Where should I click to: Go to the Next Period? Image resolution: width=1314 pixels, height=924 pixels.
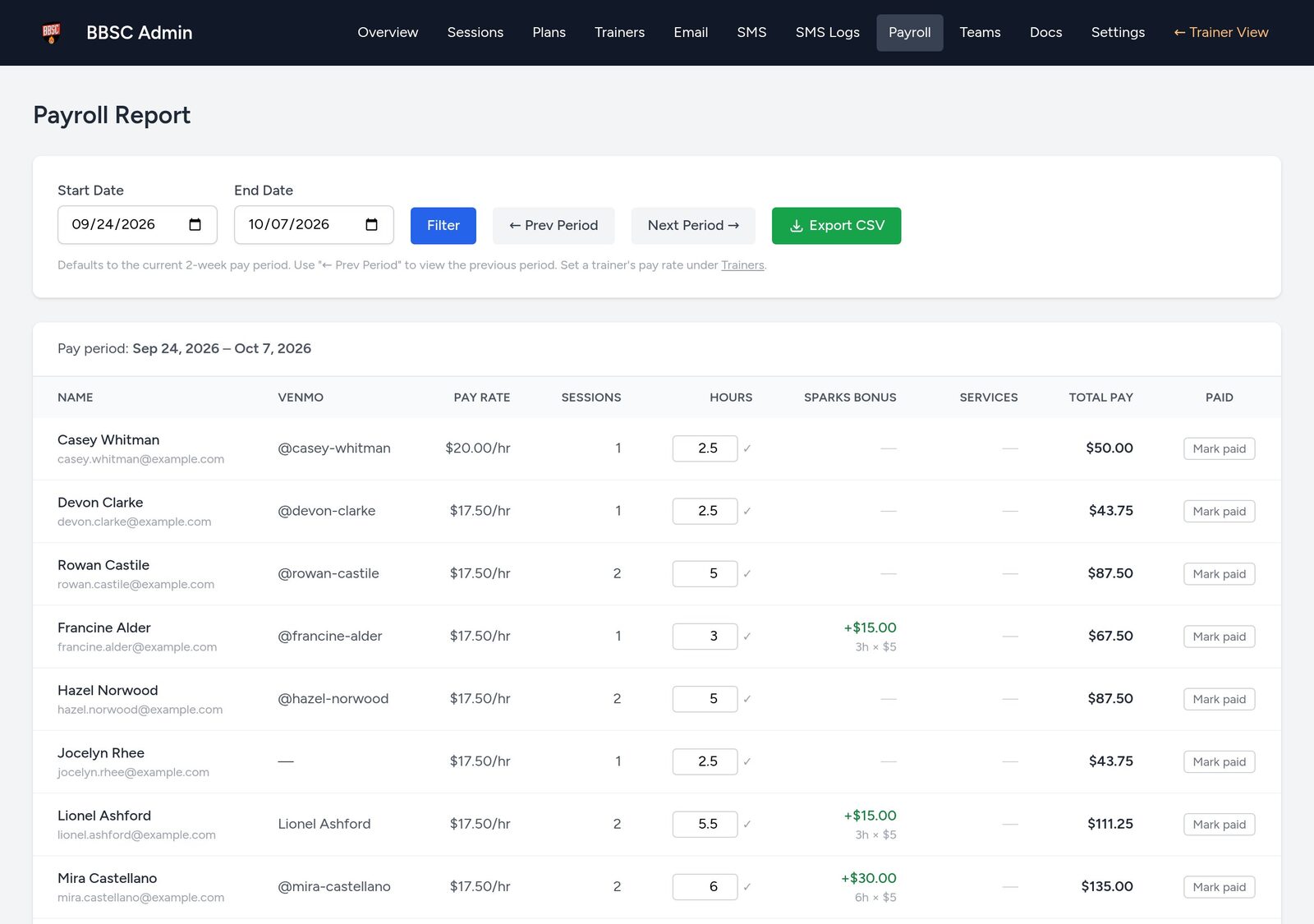[693, 226]
